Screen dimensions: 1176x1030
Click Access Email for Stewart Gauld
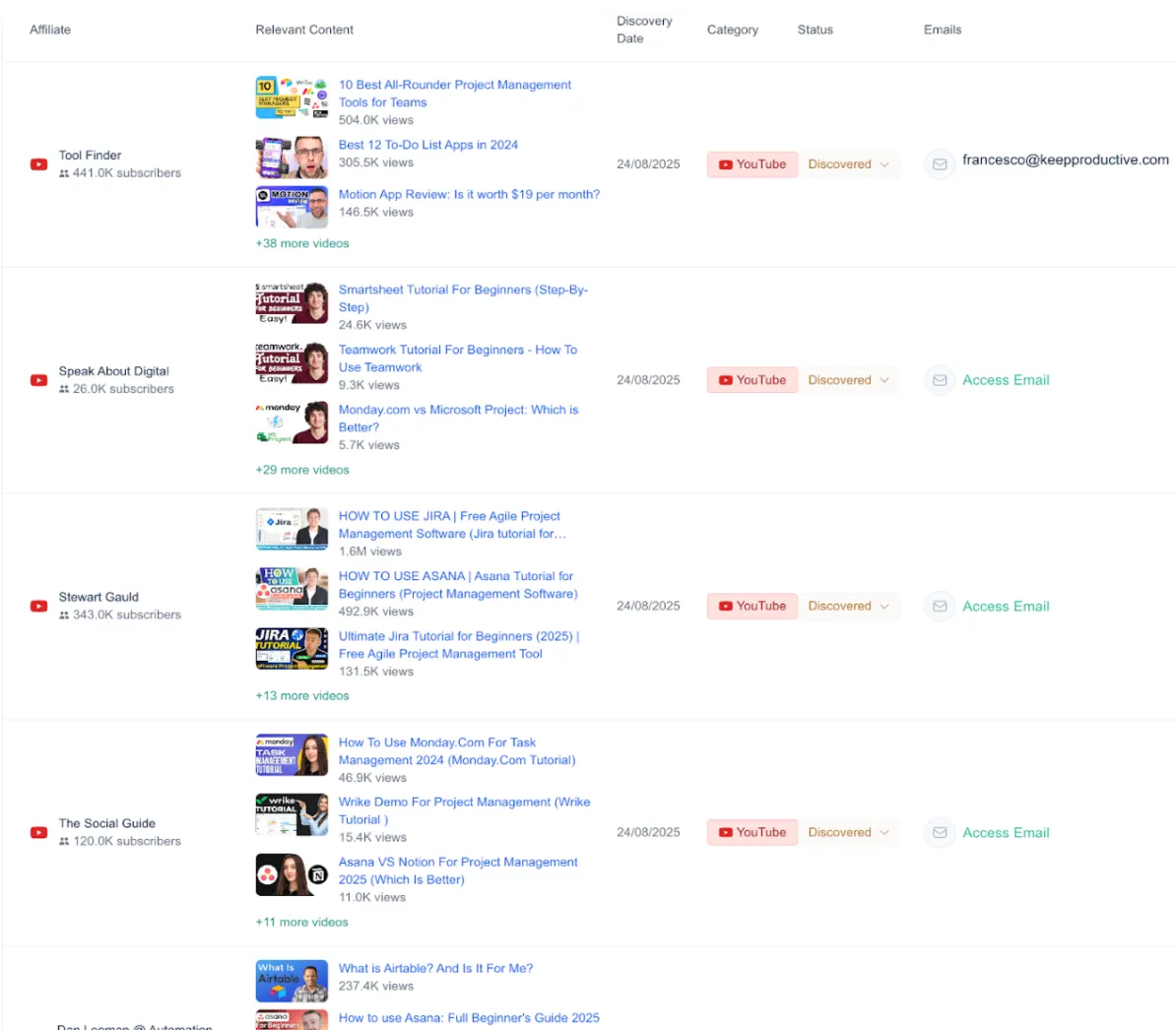[1006, 606]
